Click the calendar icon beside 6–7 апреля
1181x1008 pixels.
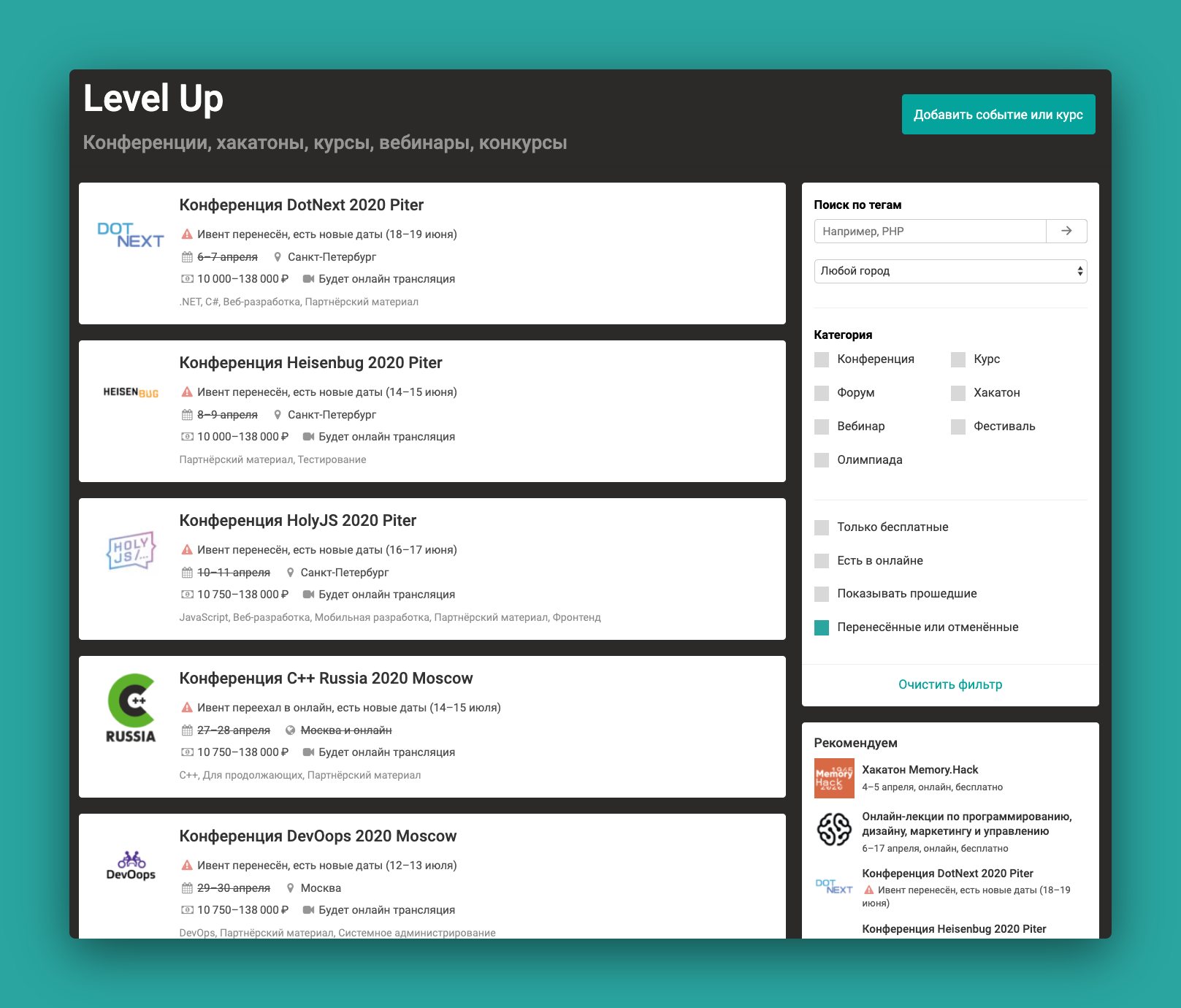coord(187,257)
